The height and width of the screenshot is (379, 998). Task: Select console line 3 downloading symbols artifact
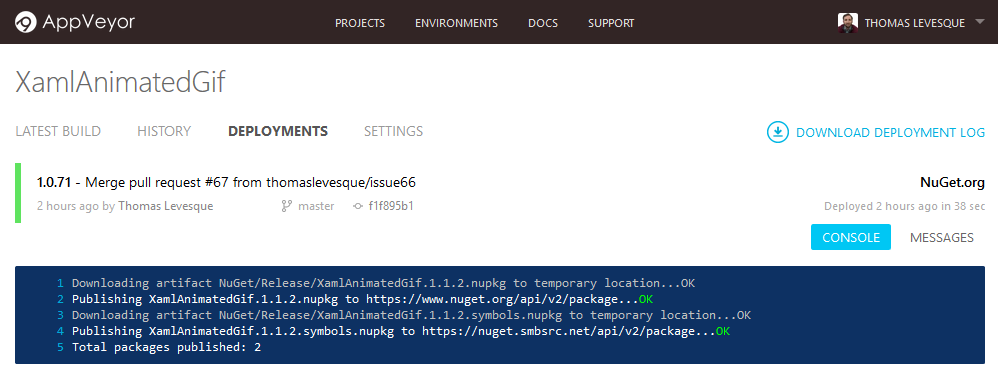(411, 315)
